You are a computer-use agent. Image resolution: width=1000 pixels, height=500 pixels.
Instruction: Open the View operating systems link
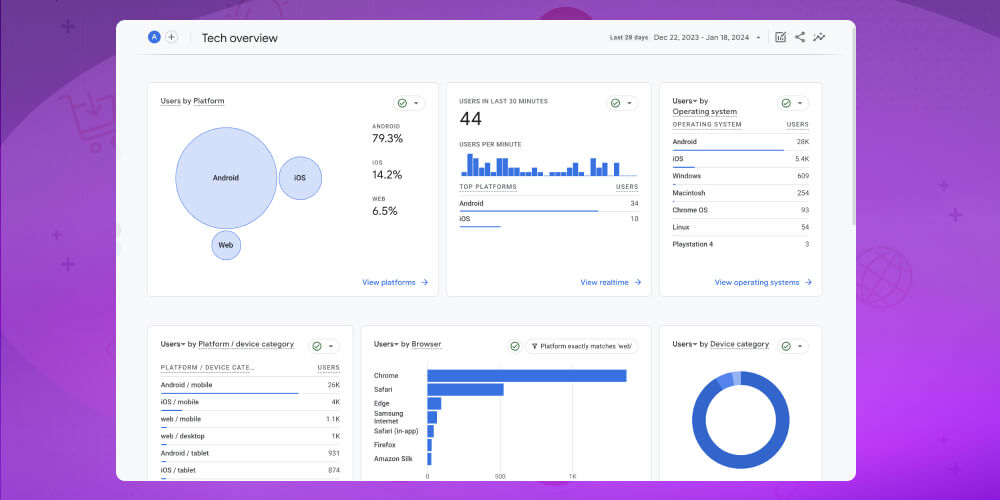click(763, 282)
